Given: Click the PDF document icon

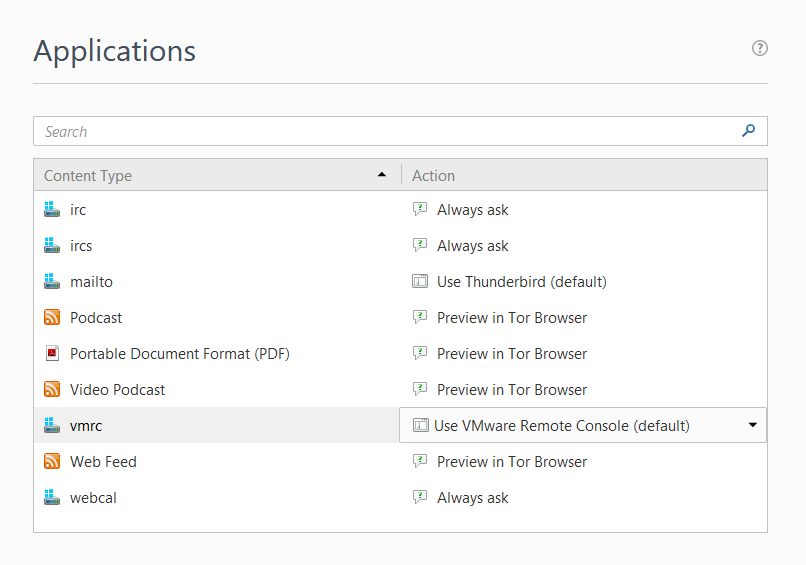Looking at the screenshot, I should [53, 354].
